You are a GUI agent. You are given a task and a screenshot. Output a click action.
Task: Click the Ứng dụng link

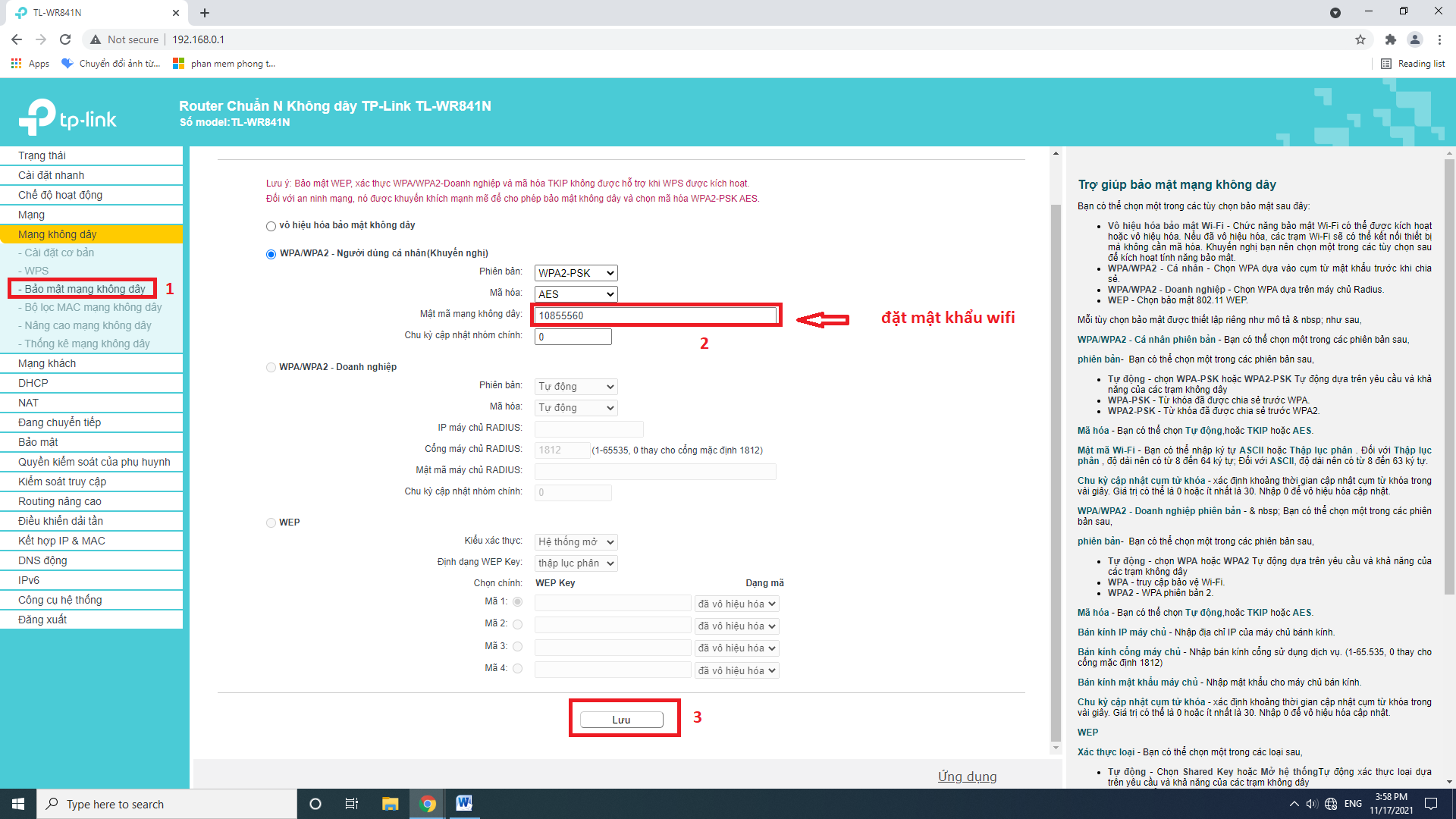pos(967,777)
